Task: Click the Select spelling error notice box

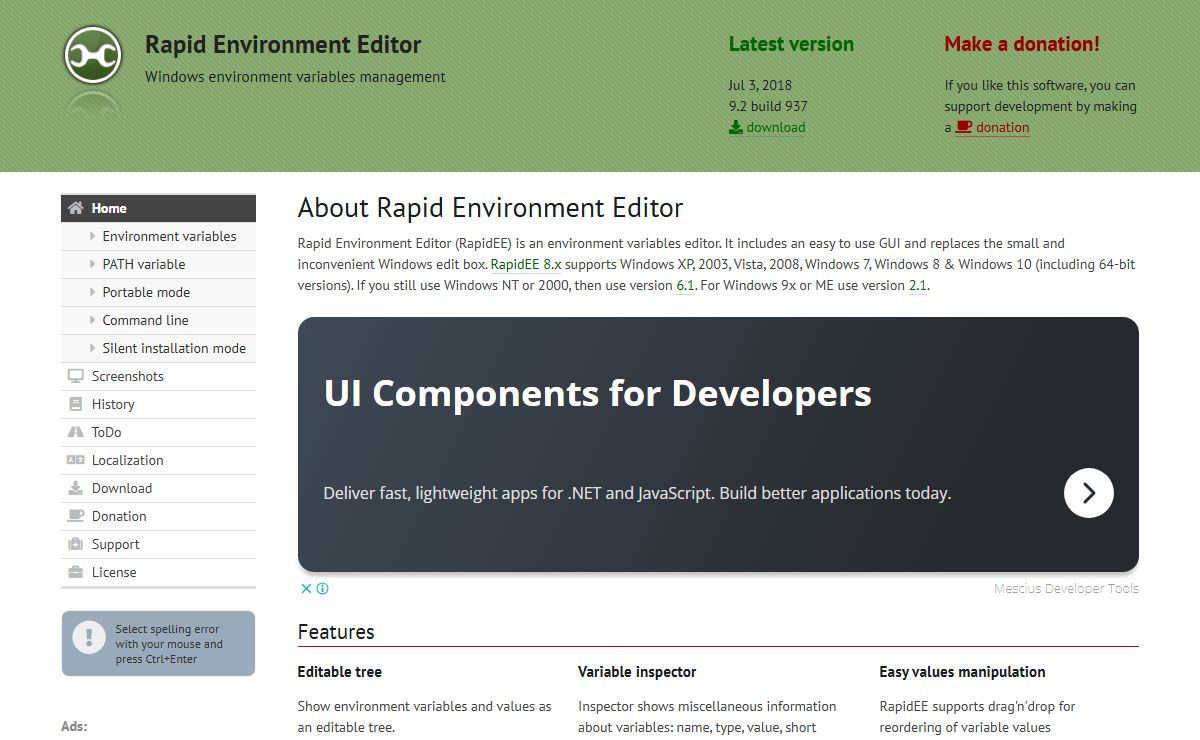Action: [158, 643]
